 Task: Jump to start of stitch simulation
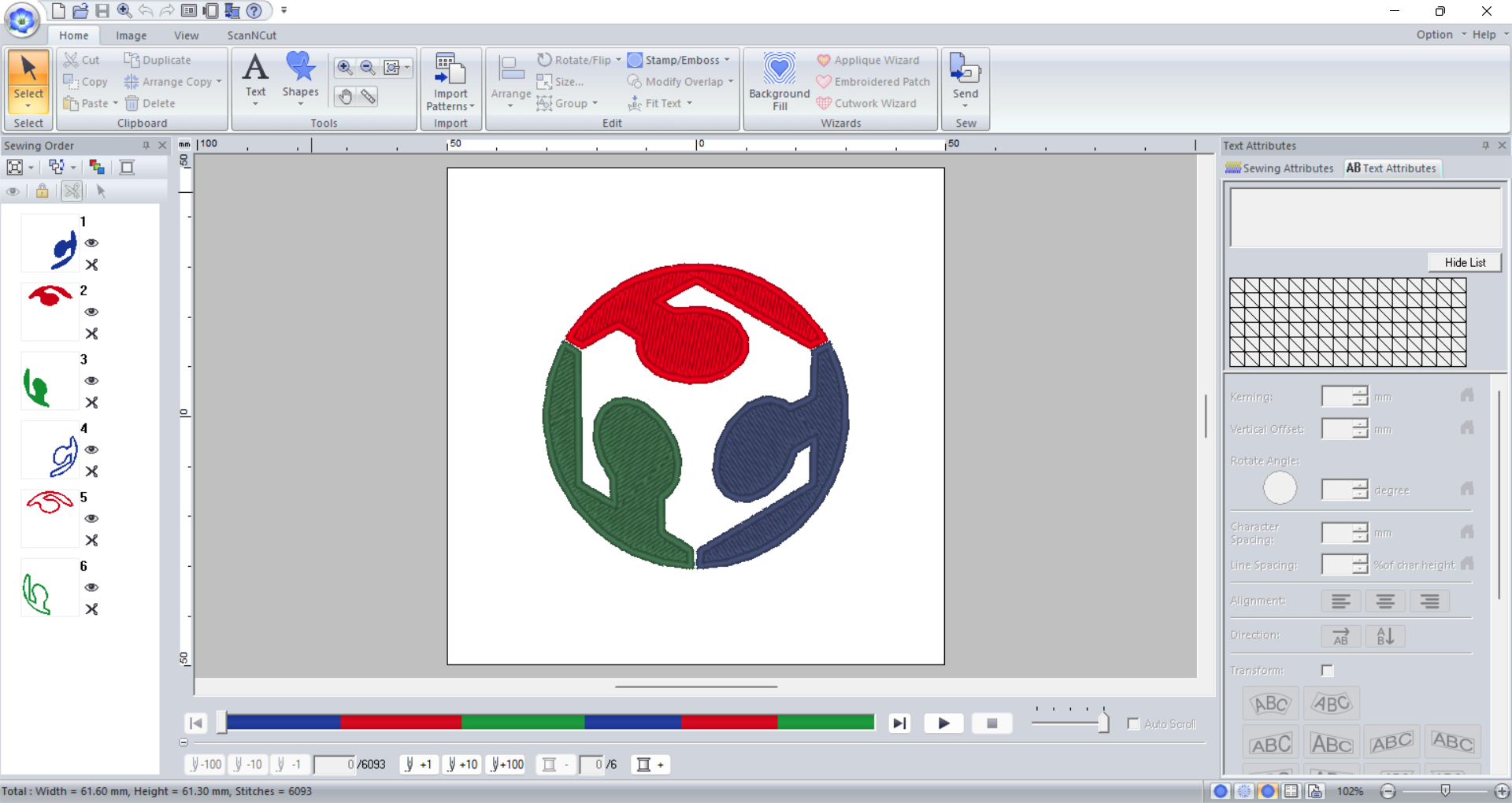(x=196, y=723)
